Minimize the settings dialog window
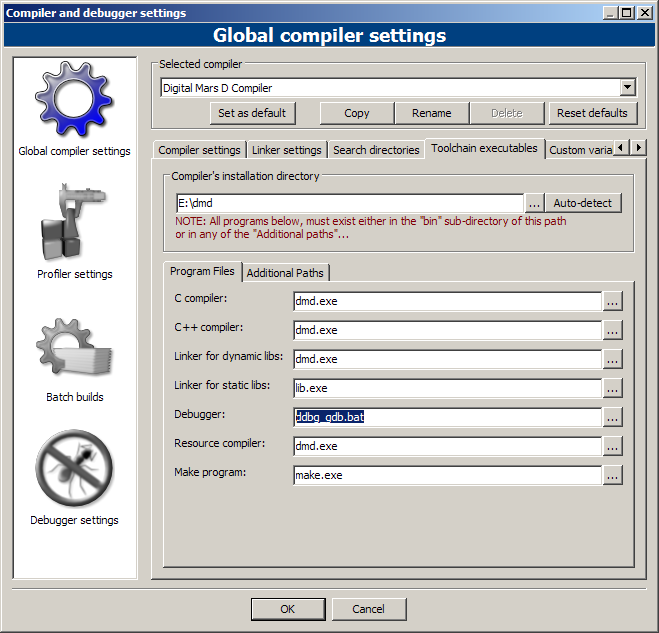Image resolution: width=659 pixels, height=633 pixels. (610, 13)
